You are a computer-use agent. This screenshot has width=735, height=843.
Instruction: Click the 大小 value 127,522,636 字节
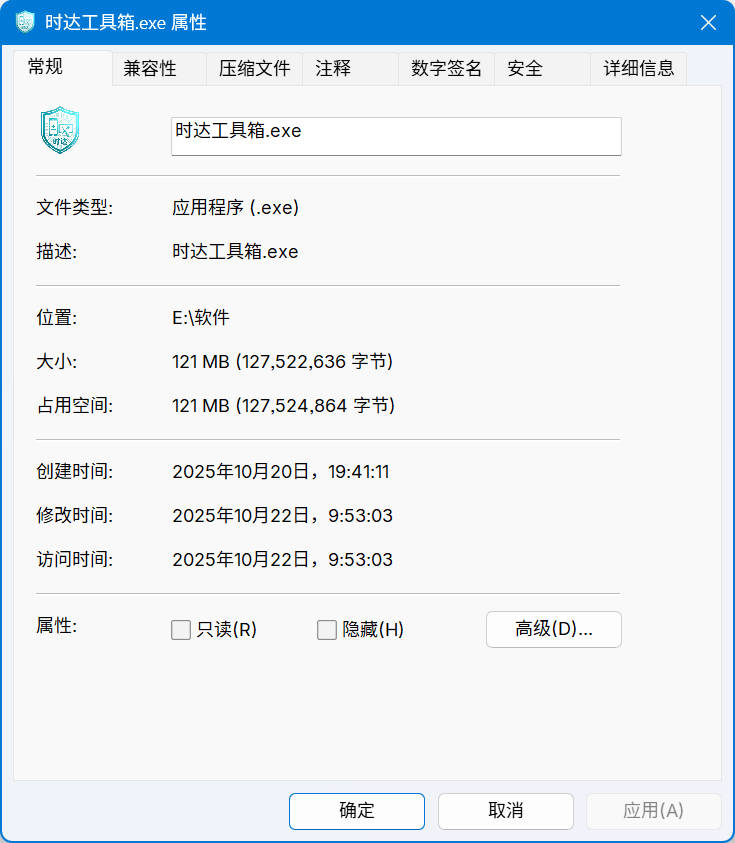282,362
